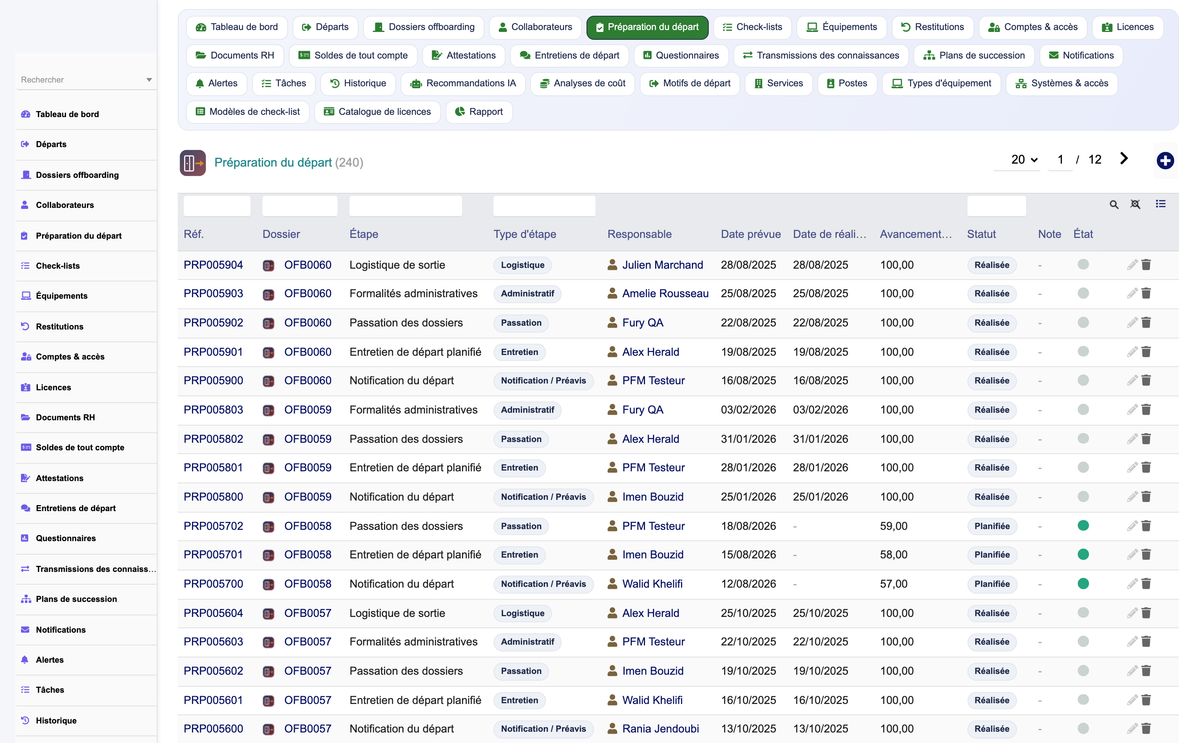
Task: Click Type d'étape filter field
Action: coord(544,206)
